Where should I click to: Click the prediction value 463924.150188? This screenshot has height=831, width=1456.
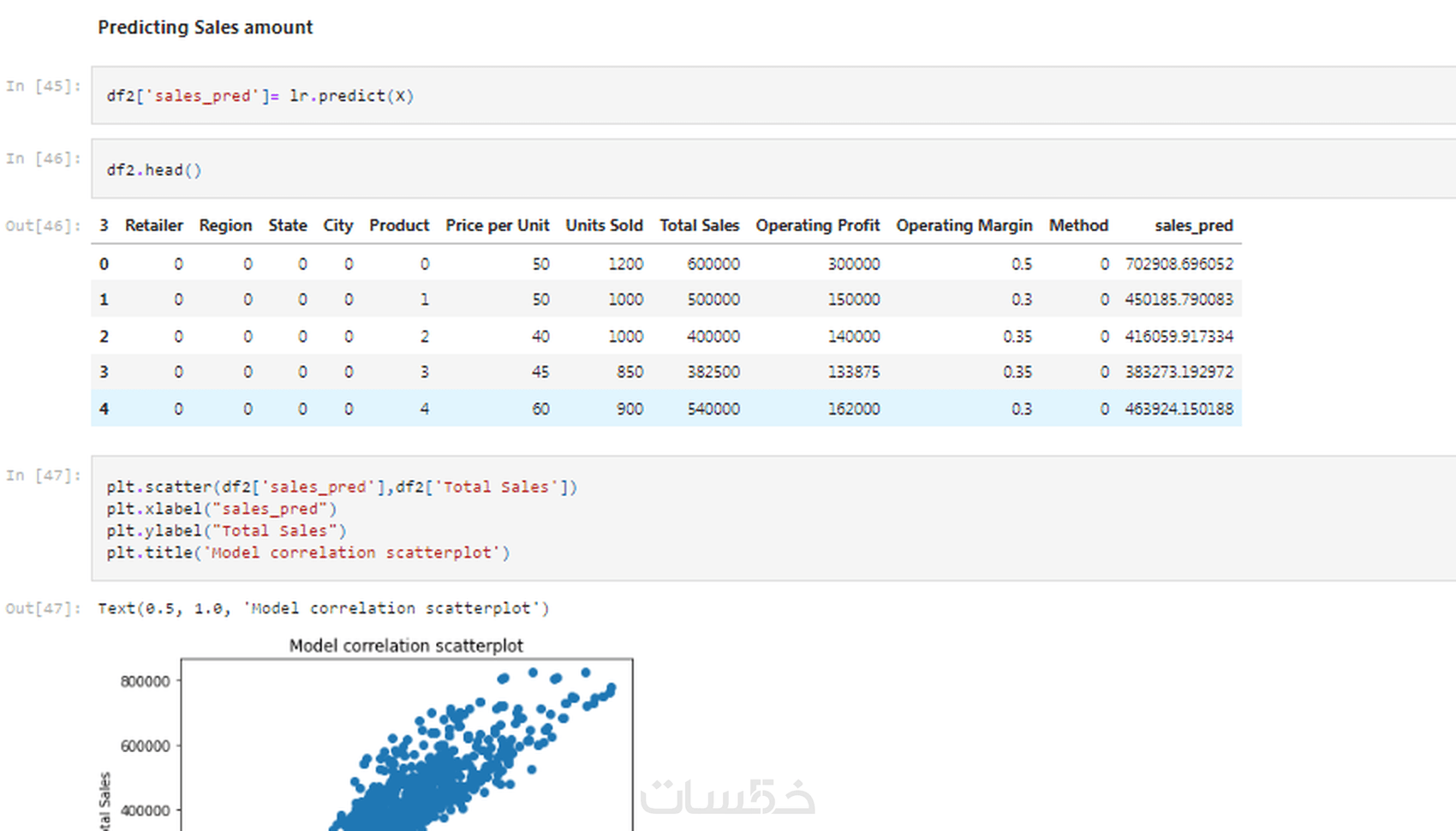pyautogui.click(x=1179, y=409)
